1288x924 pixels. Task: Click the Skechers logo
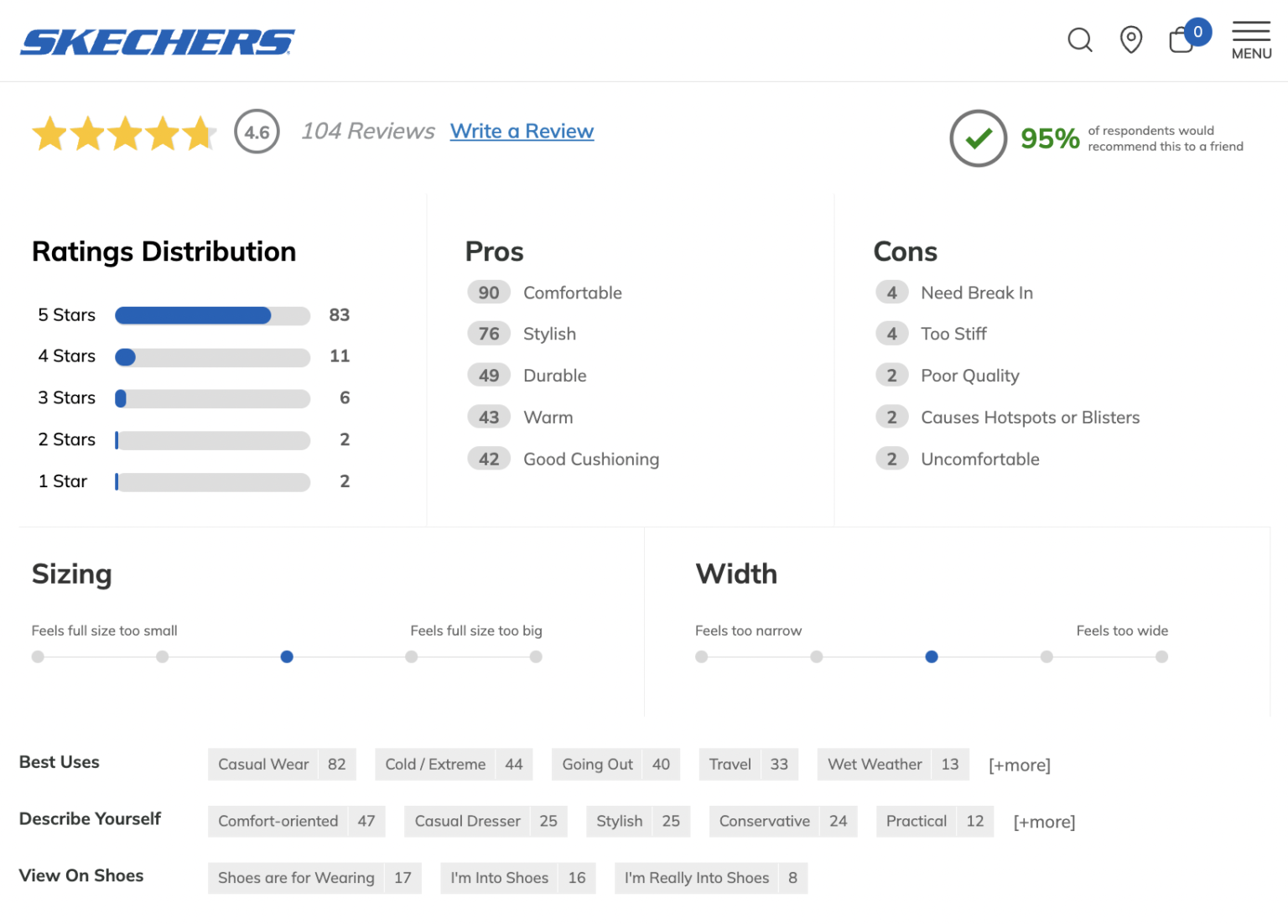(x=157, y=41)
